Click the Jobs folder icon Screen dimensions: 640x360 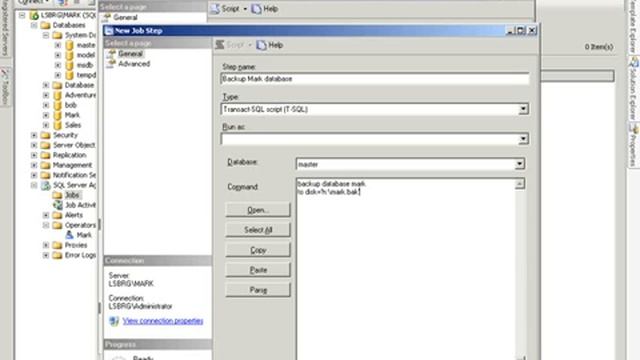[57, 195]
